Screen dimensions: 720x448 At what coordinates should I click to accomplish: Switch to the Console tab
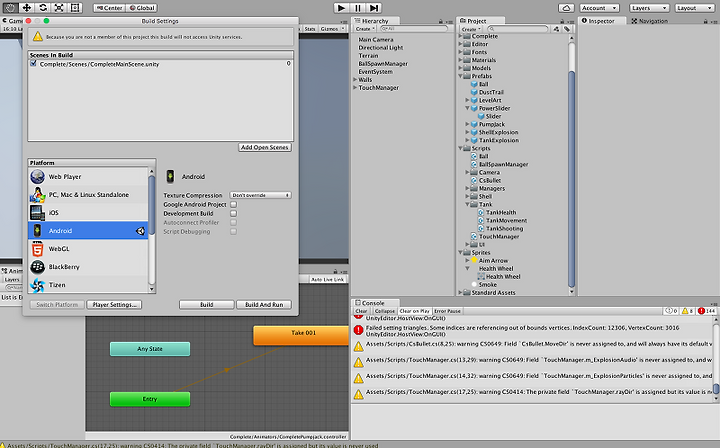[373, 303]
